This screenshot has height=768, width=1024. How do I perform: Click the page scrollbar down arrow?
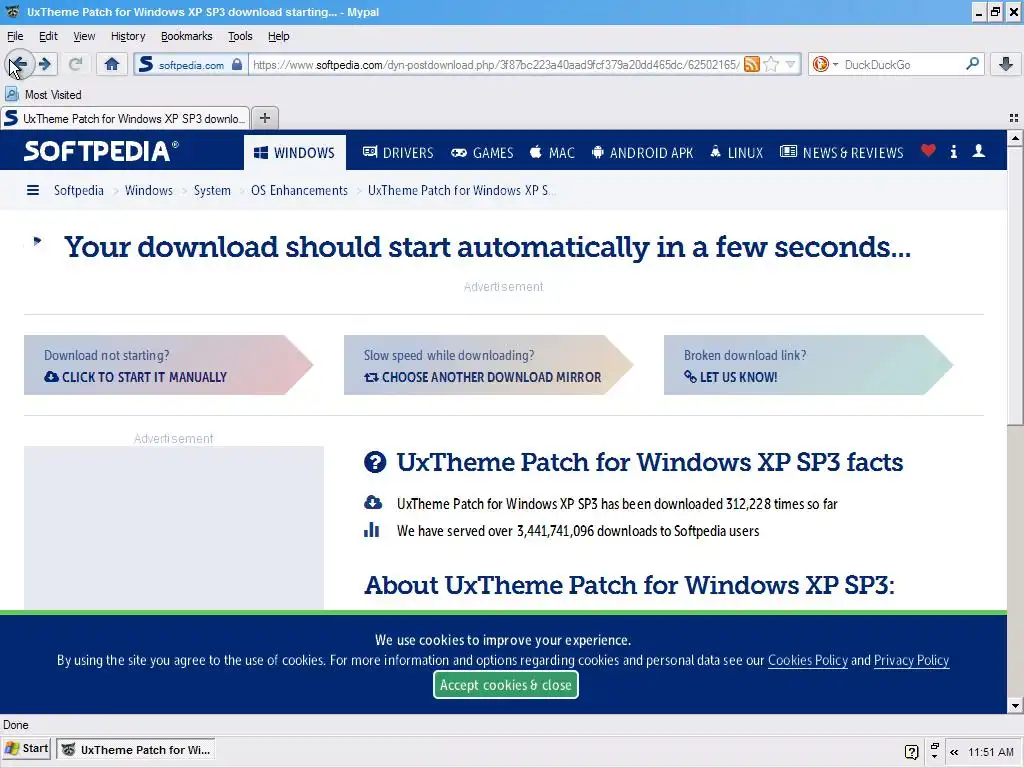[1015, 705]
